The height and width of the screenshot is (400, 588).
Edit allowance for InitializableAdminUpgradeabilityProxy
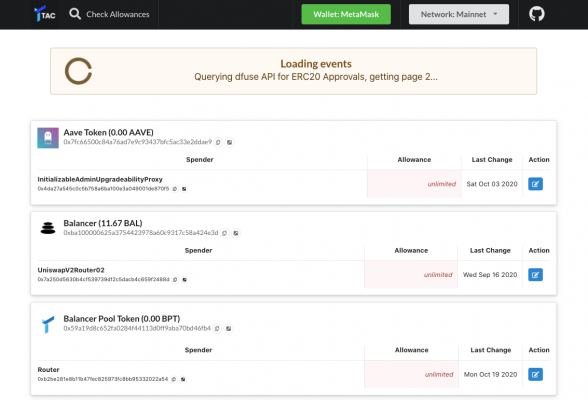click(x=535, y=184)
